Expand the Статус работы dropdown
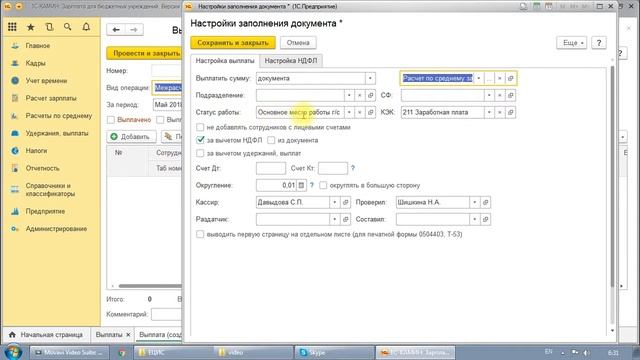Image resolution: width=640 pixels, height=360 pixels. 349,112
